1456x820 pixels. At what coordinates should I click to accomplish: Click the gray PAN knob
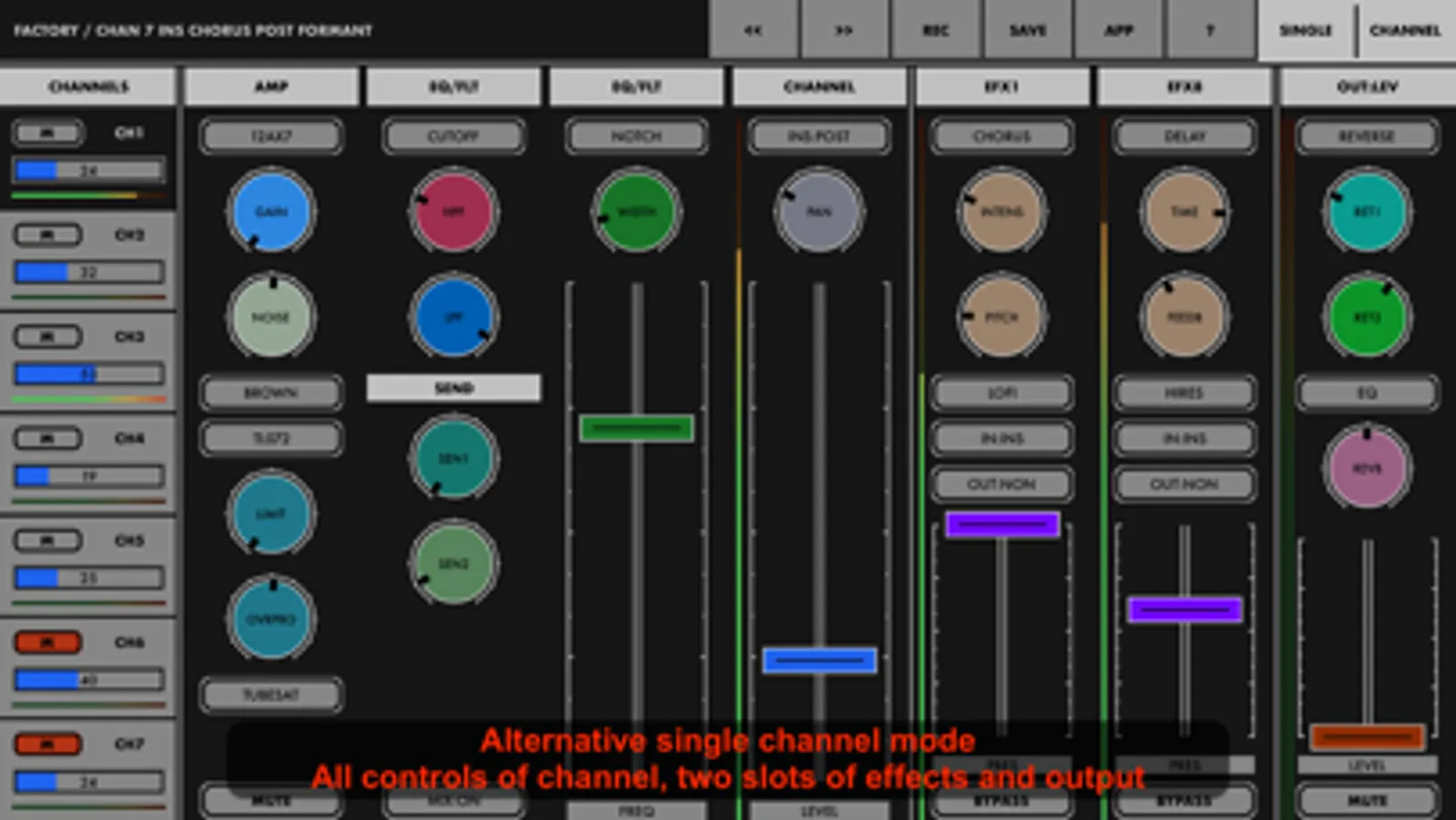click(x=819, y=211)
